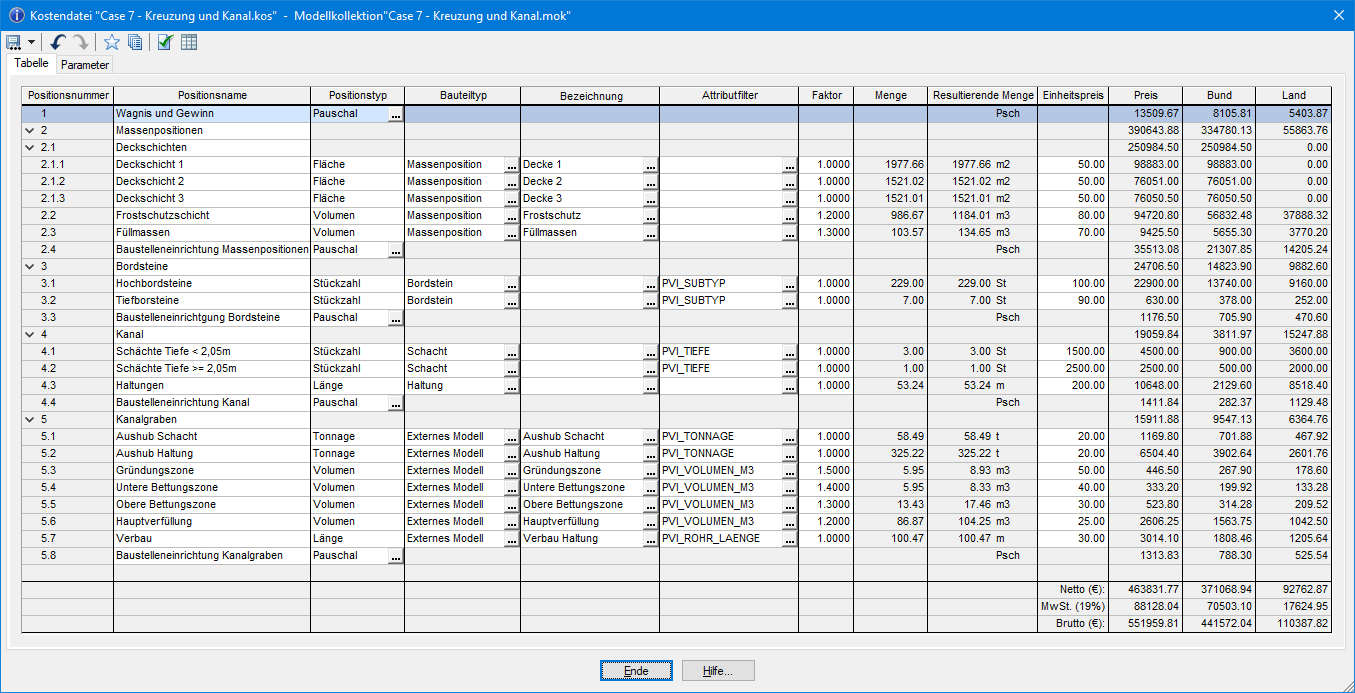This screenshot has height=693, width=1355.
Task: Click the Einheitspreis column header
Action: (1073, 96)
